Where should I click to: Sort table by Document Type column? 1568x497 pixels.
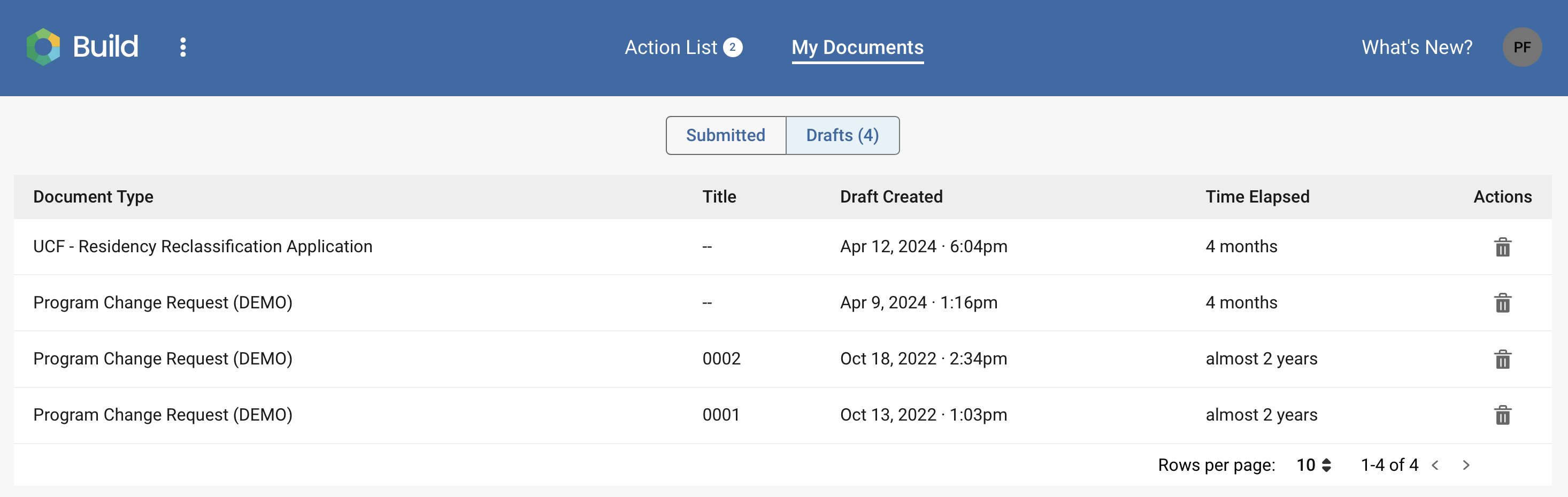click(93, 197)
